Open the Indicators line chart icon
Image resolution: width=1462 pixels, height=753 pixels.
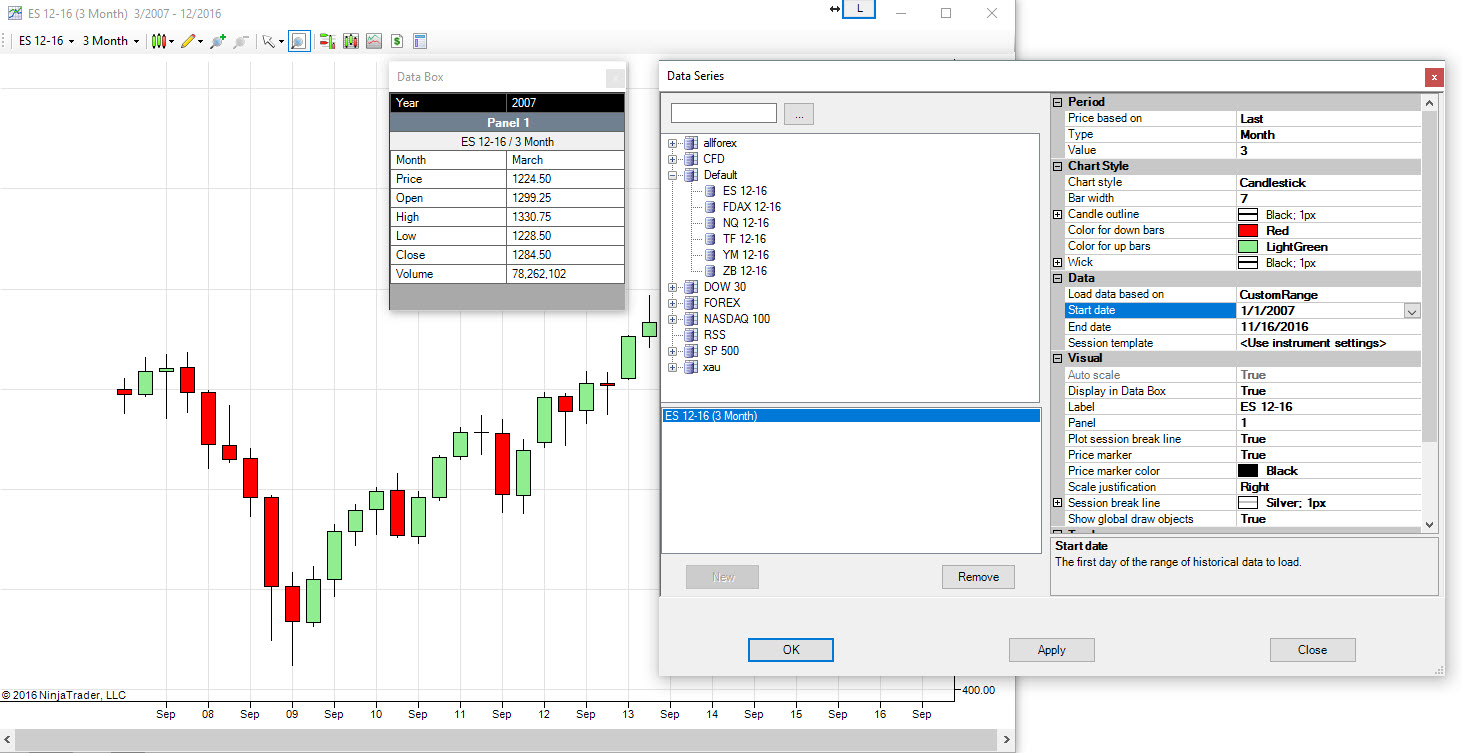[374, 41]
